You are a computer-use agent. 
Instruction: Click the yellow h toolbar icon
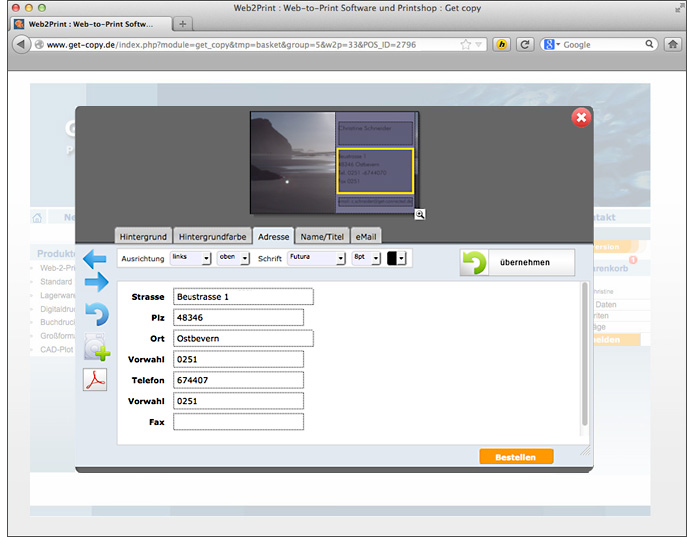click(501, 44)
